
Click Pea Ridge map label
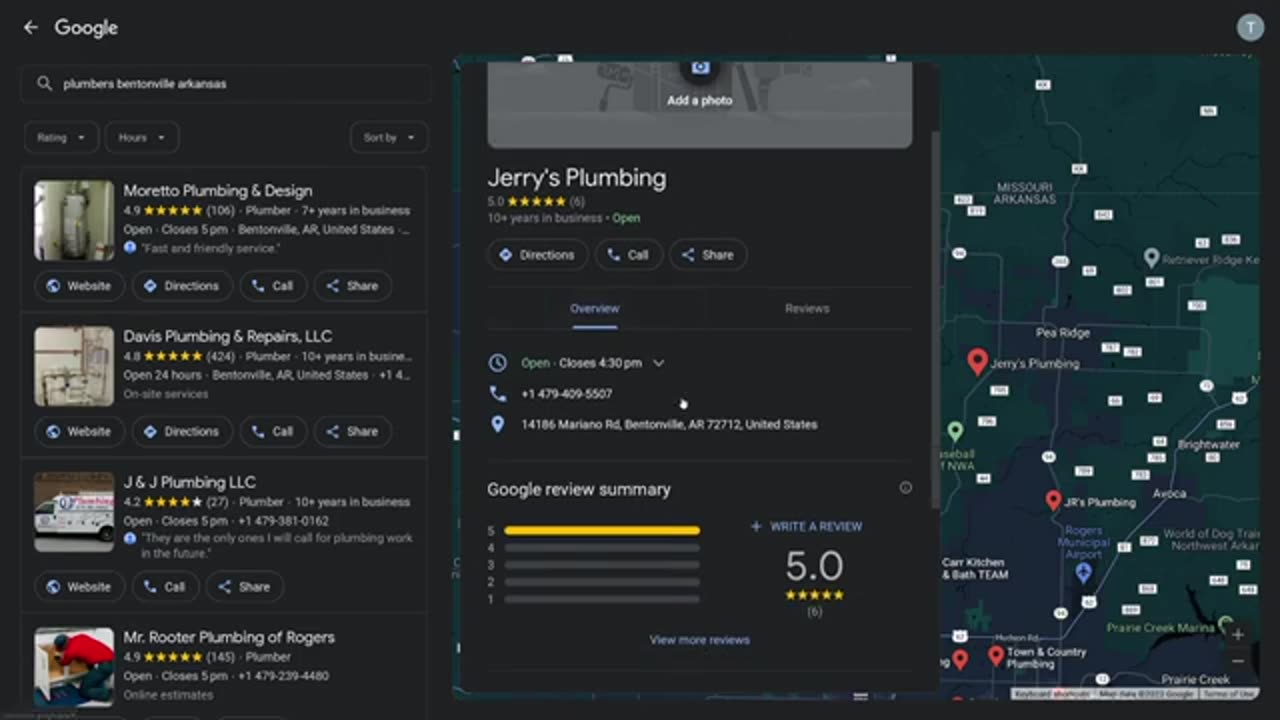point(1063,333)
